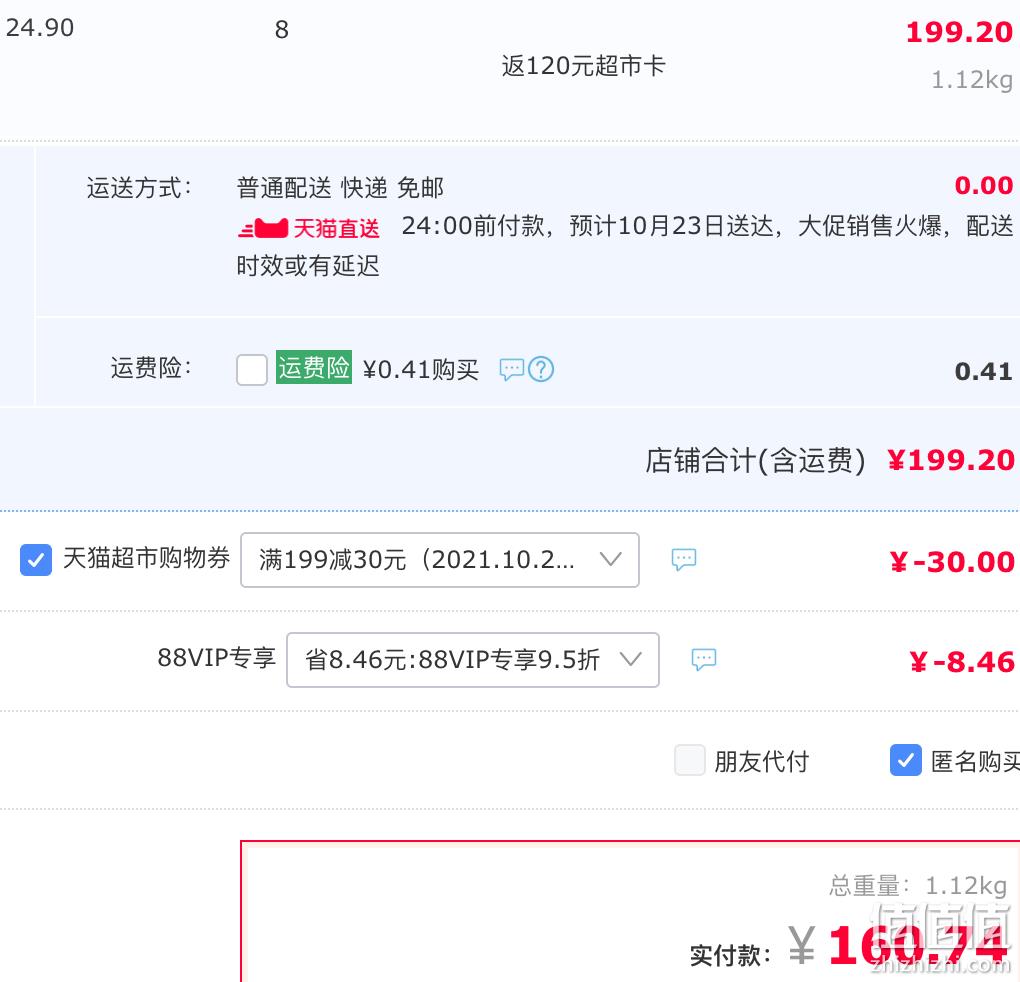The image size is (1020, 982).
Task: Uncheck the 匿名购买 checkbox
Action: coord(906,760)
